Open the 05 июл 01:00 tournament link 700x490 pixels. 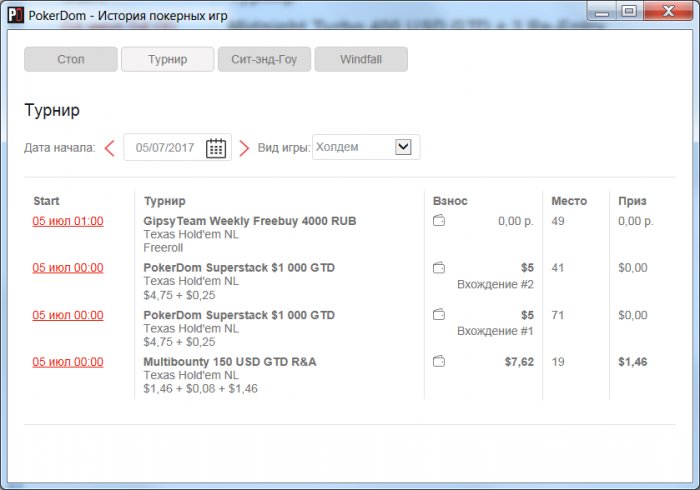tap(68, 221)
